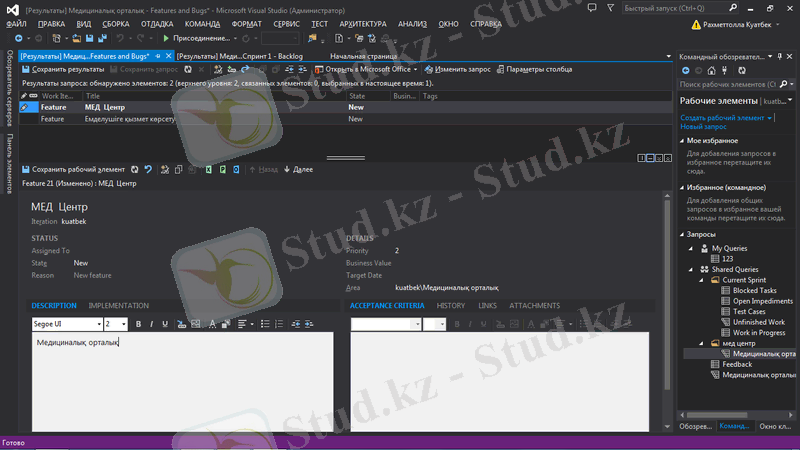Click Параметры столбца button
The image size is (800, 450).
[534, 69]
